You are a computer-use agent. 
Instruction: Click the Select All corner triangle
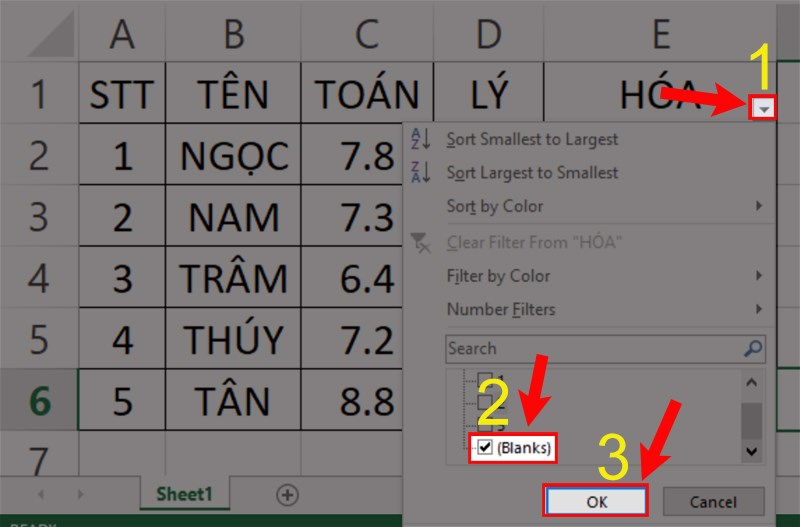pos(51,34)
